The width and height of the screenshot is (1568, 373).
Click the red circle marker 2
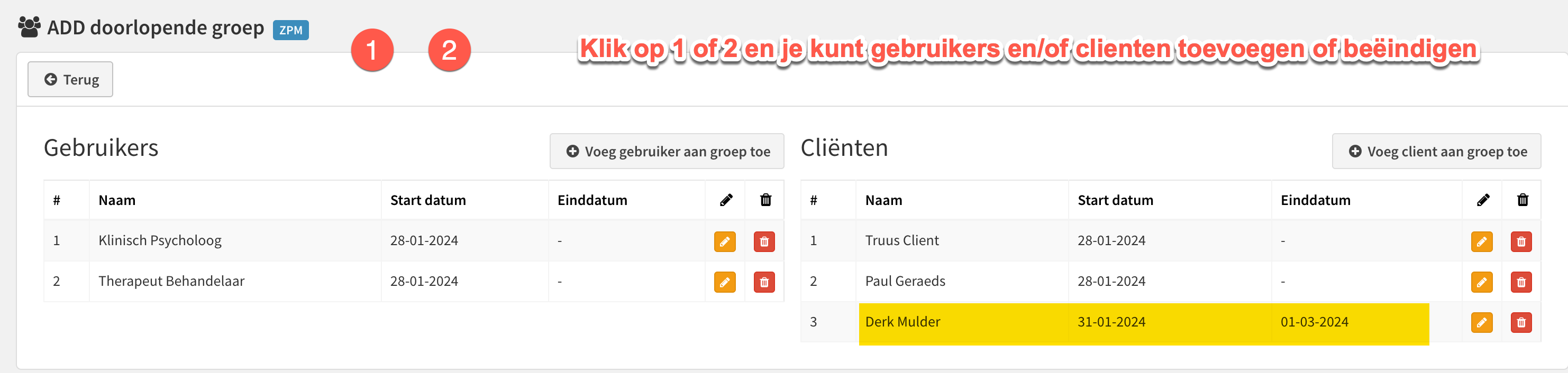click(449, 50)
